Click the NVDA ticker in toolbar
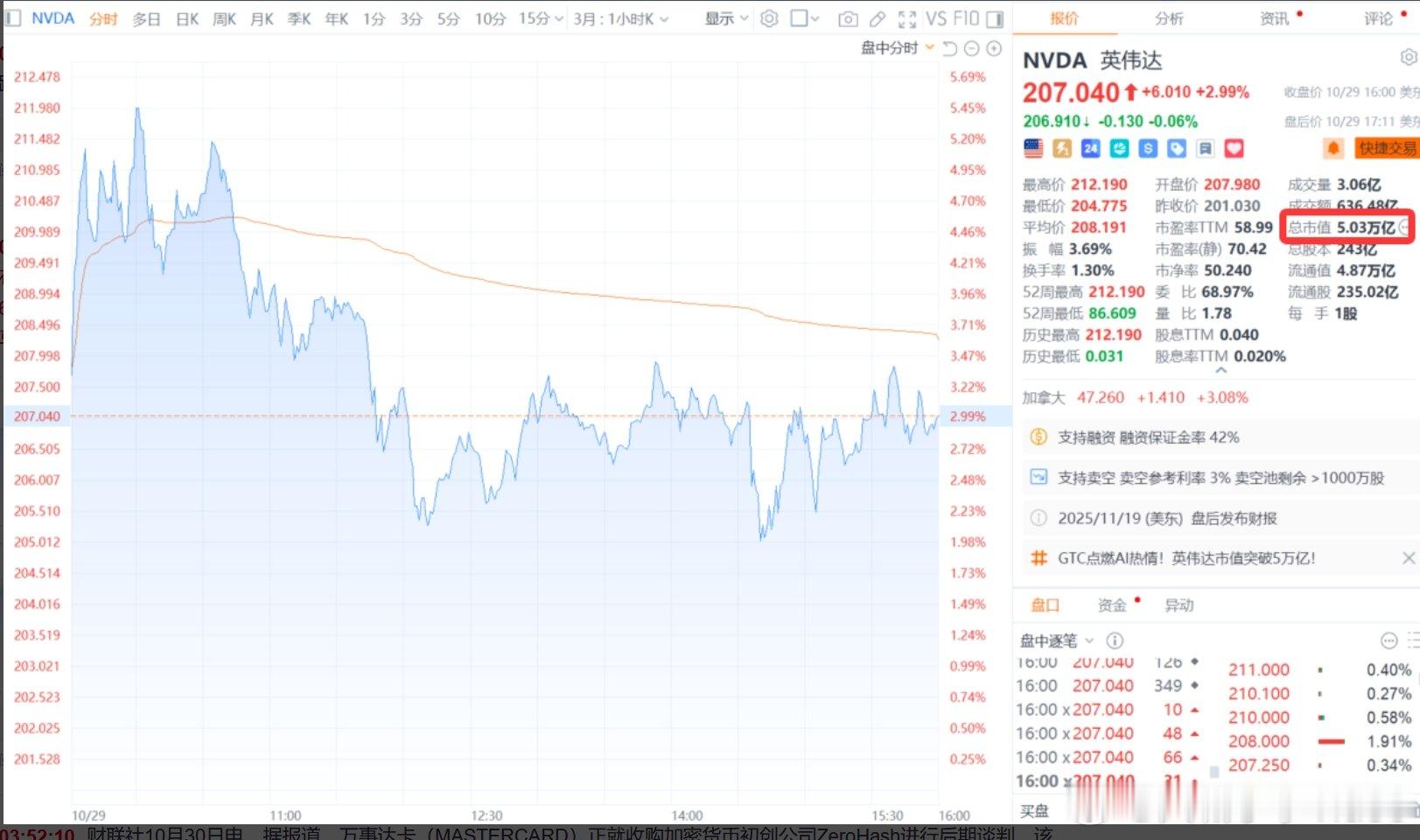1420x840 pixels. [52, 18]
